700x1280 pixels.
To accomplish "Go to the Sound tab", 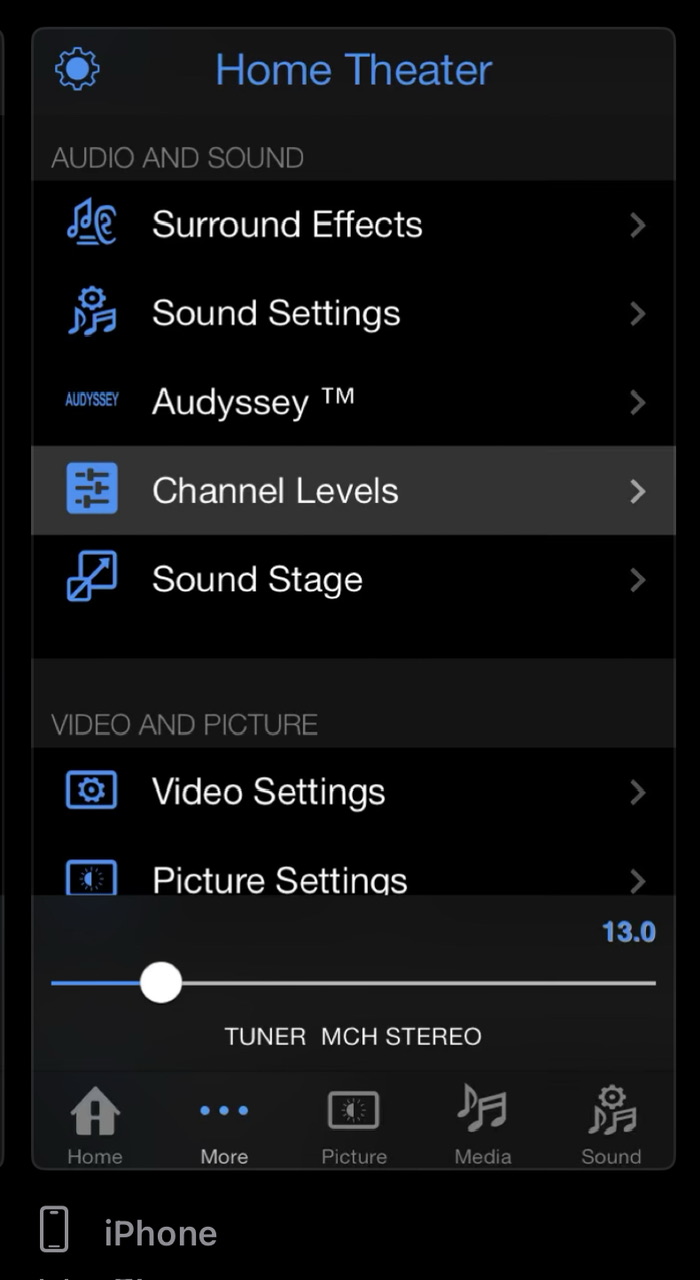I will pyautogui.click(x=611, y=1126).
